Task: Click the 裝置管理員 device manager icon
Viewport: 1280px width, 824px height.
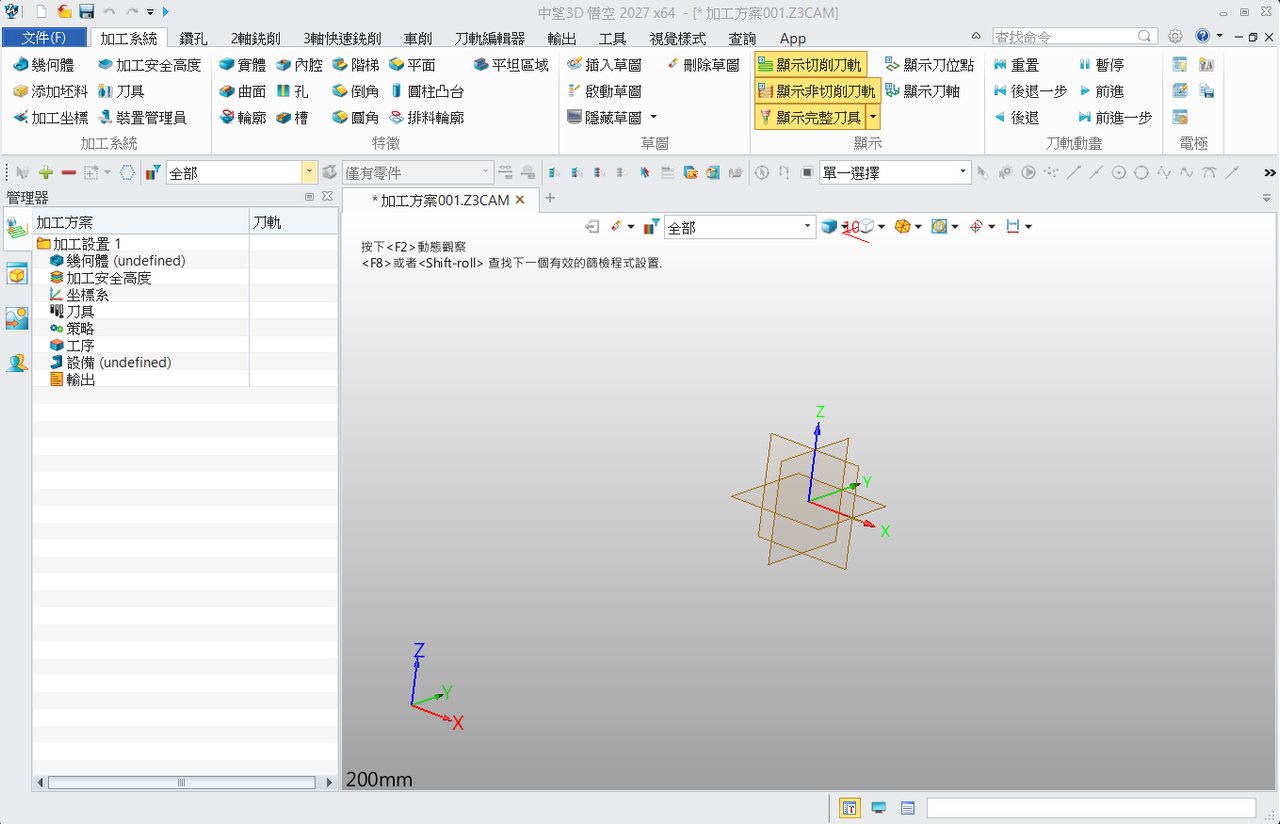Action: [x=106, y=117]
